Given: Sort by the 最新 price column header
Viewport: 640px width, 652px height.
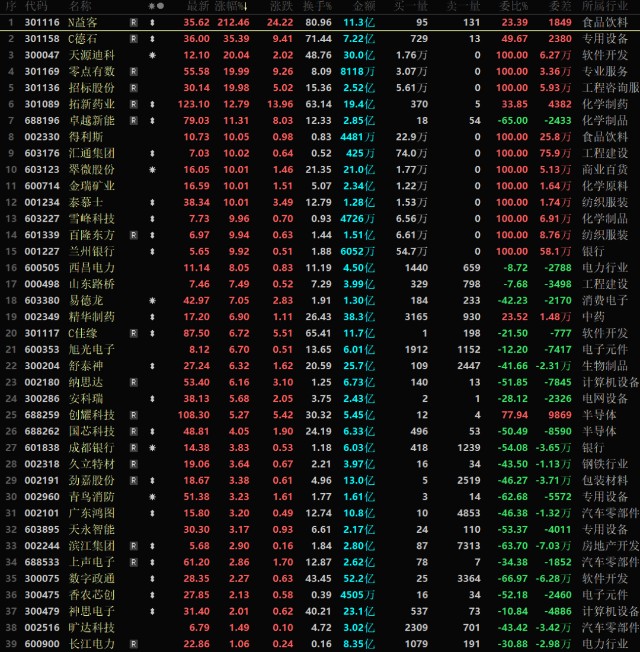Looking at the screenshot, I should 198,6.
